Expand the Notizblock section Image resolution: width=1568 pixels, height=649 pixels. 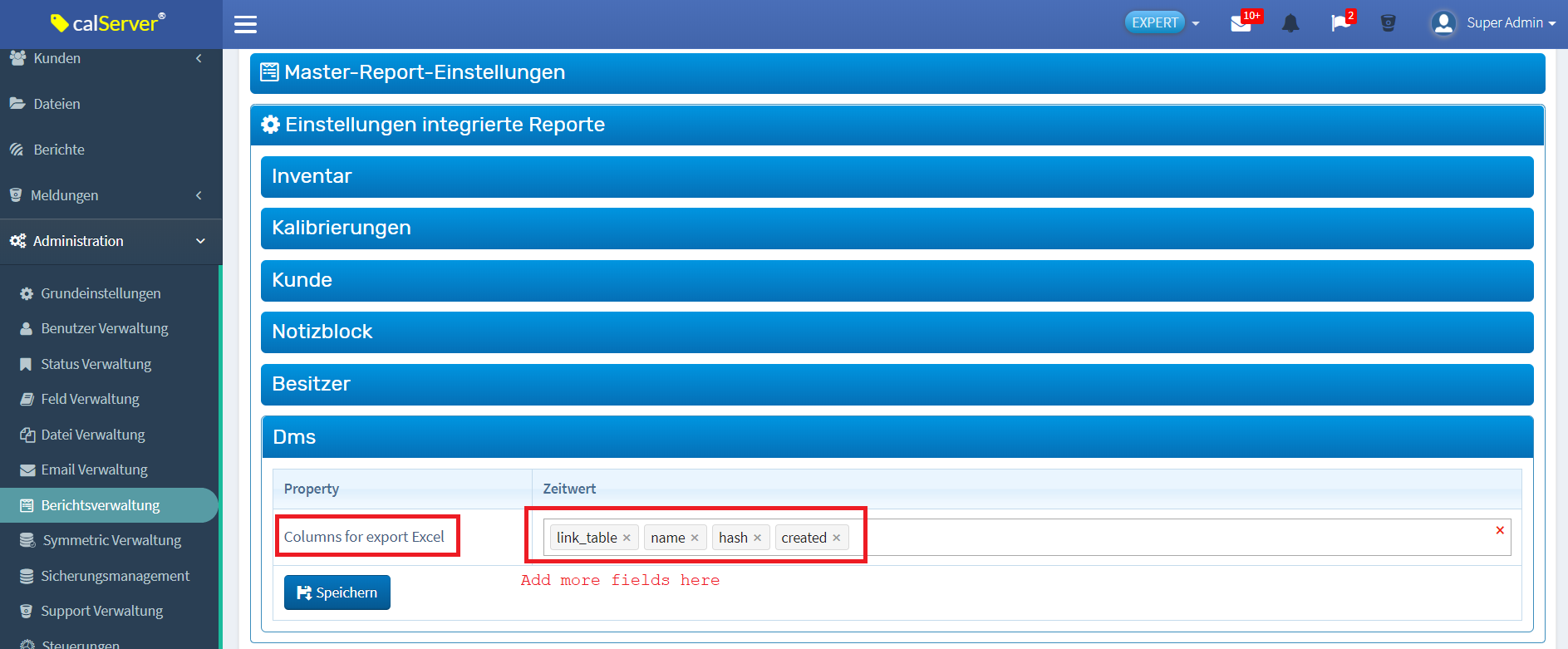[x=897, y=332]
